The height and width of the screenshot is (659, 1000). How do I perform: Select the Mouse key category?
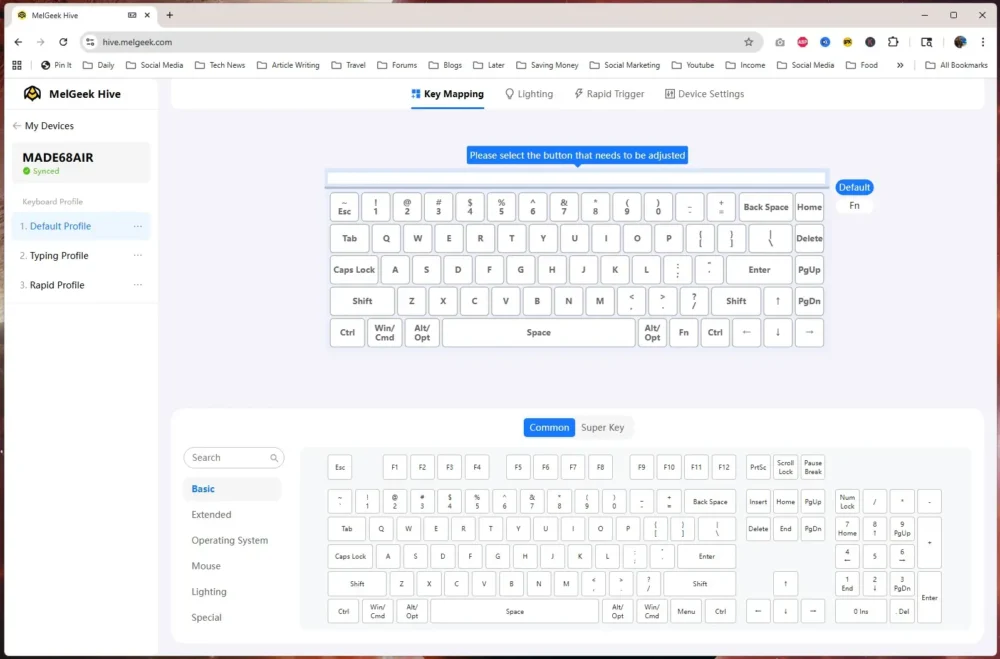206,566
